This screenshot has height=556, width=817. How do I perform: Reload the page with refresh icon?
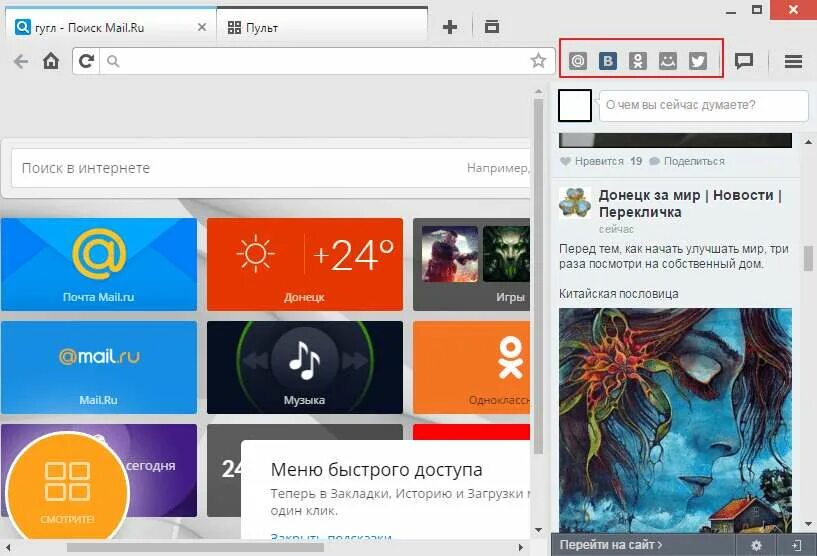point(86,61)
